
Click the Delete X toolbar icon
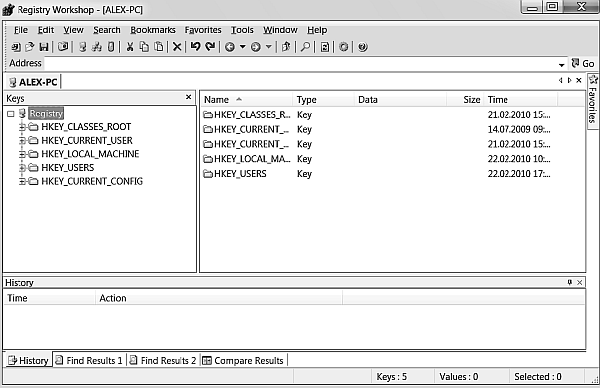[177, 47]
